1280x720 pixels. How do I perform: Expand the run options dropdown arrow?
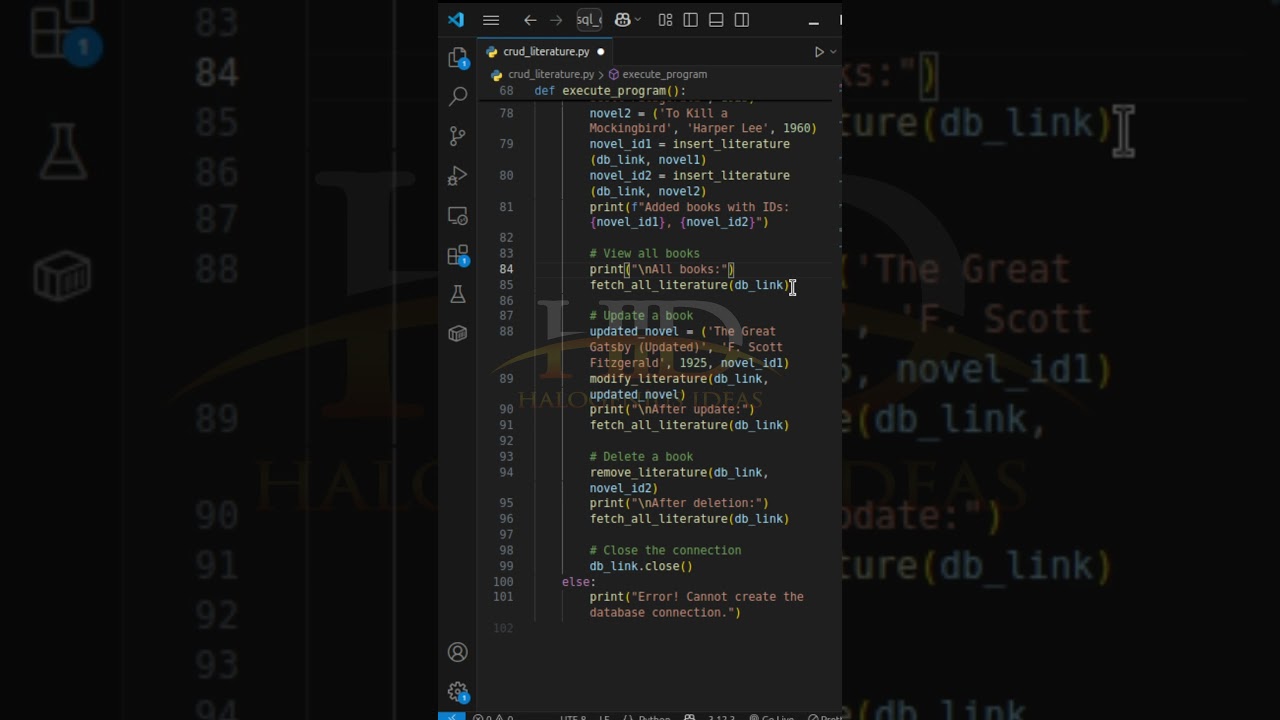coord(833,52)
